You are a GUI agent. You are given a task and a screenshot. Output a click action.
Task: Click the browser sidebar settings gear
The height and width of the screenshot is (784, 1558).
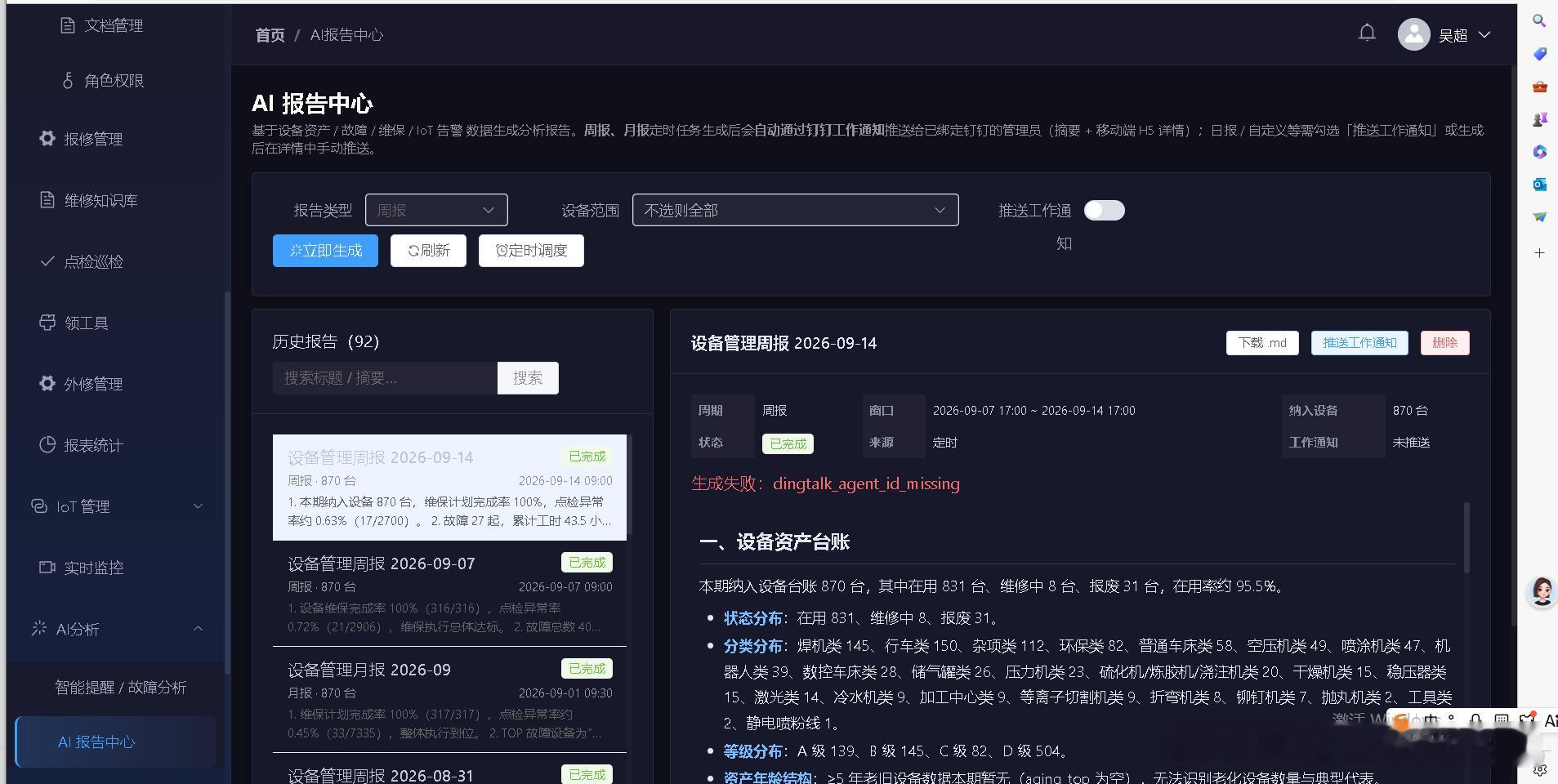tap(1539, 769)
